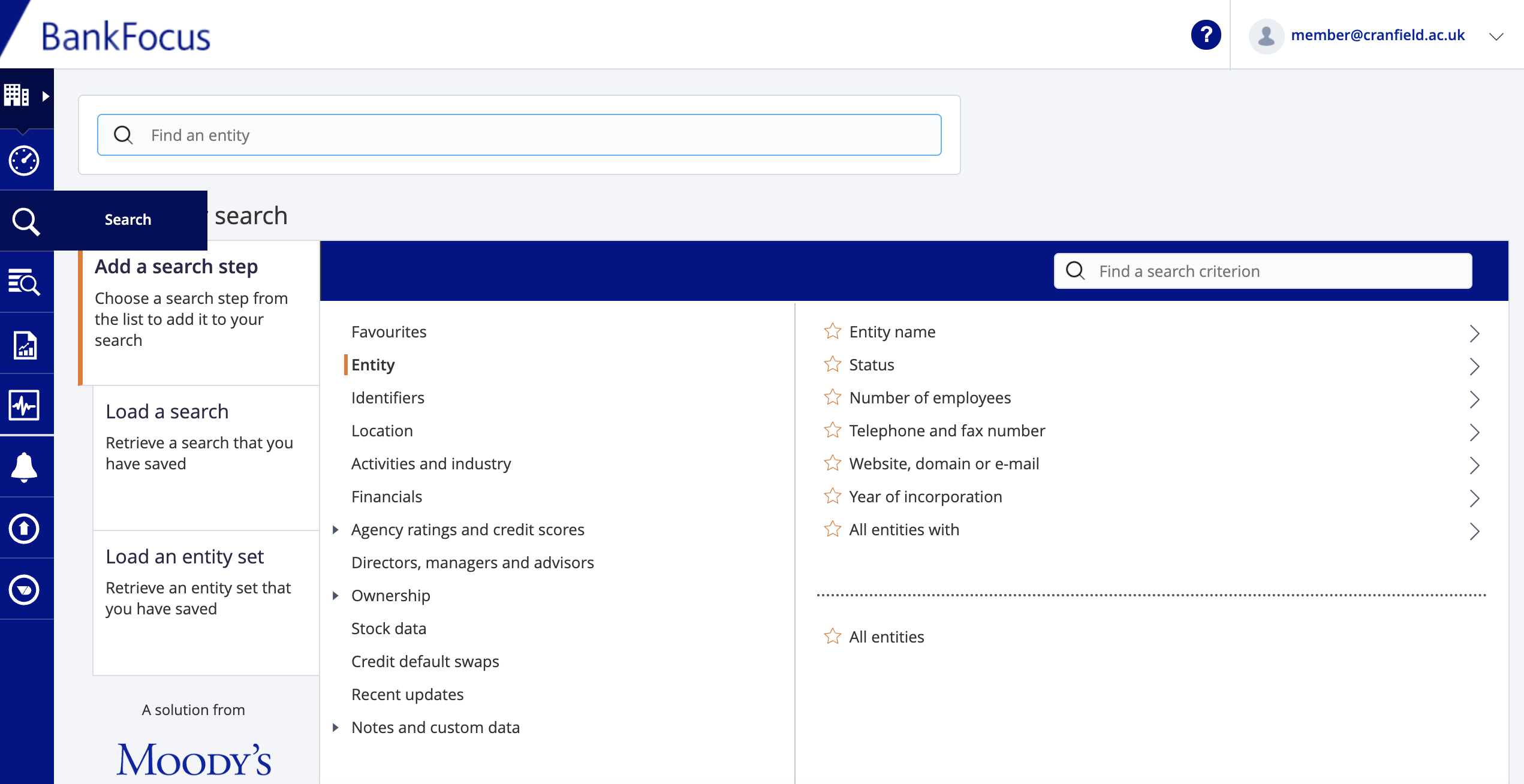Toggle favourite star for Number of employees
The width and height of the screenshot is (1524, 784).
click(832, 397)
